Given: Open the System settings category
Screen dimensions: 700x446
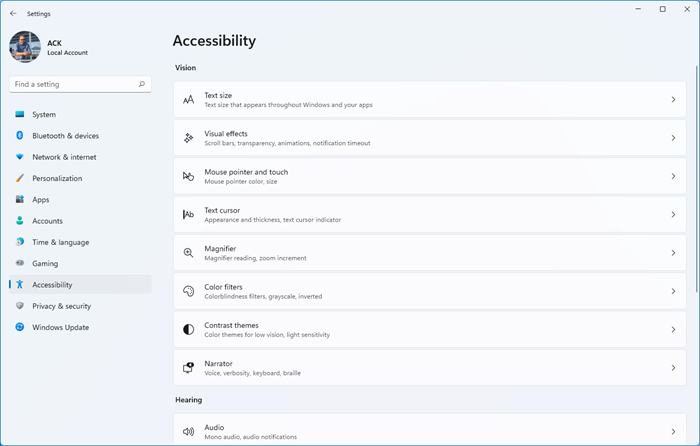Looking at the screenshot, I should click(44, 115).
